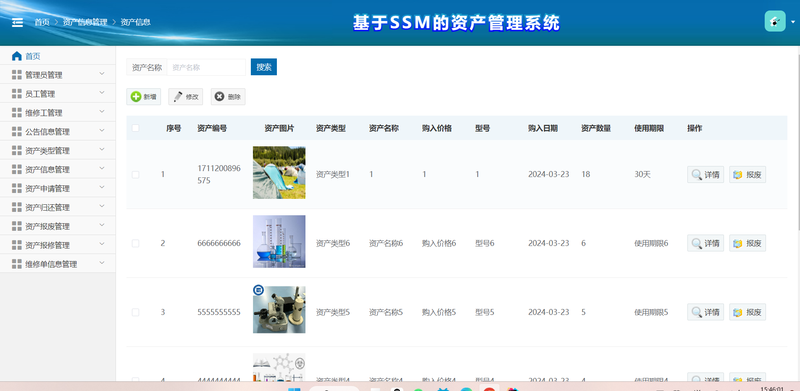The width and height of the screenshot is (800, 391).
Task: Click the 30天 cell in row 1
Action: (642, 175)
